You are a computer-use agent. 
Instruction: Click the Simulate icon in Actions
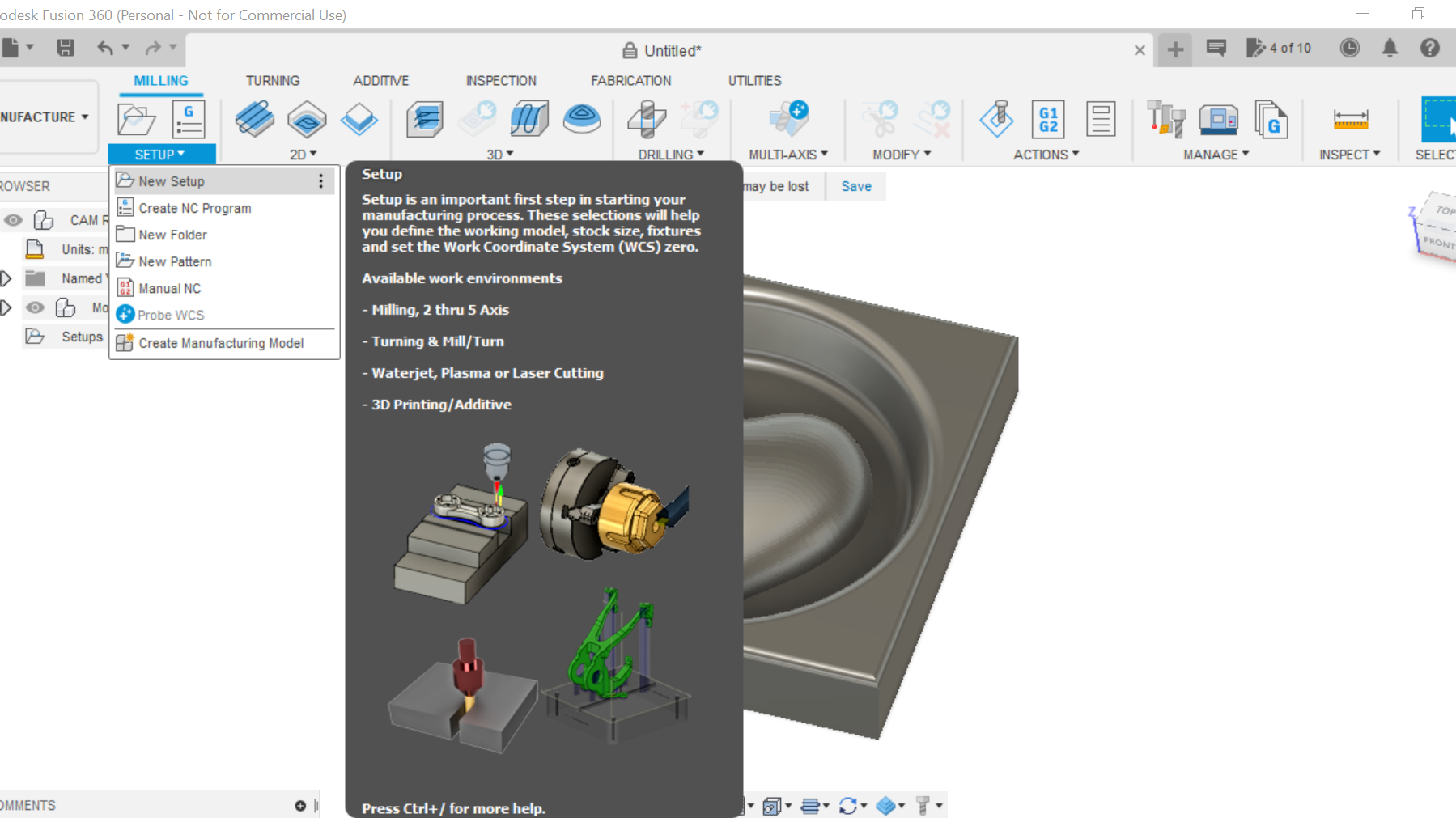[997, 119]
